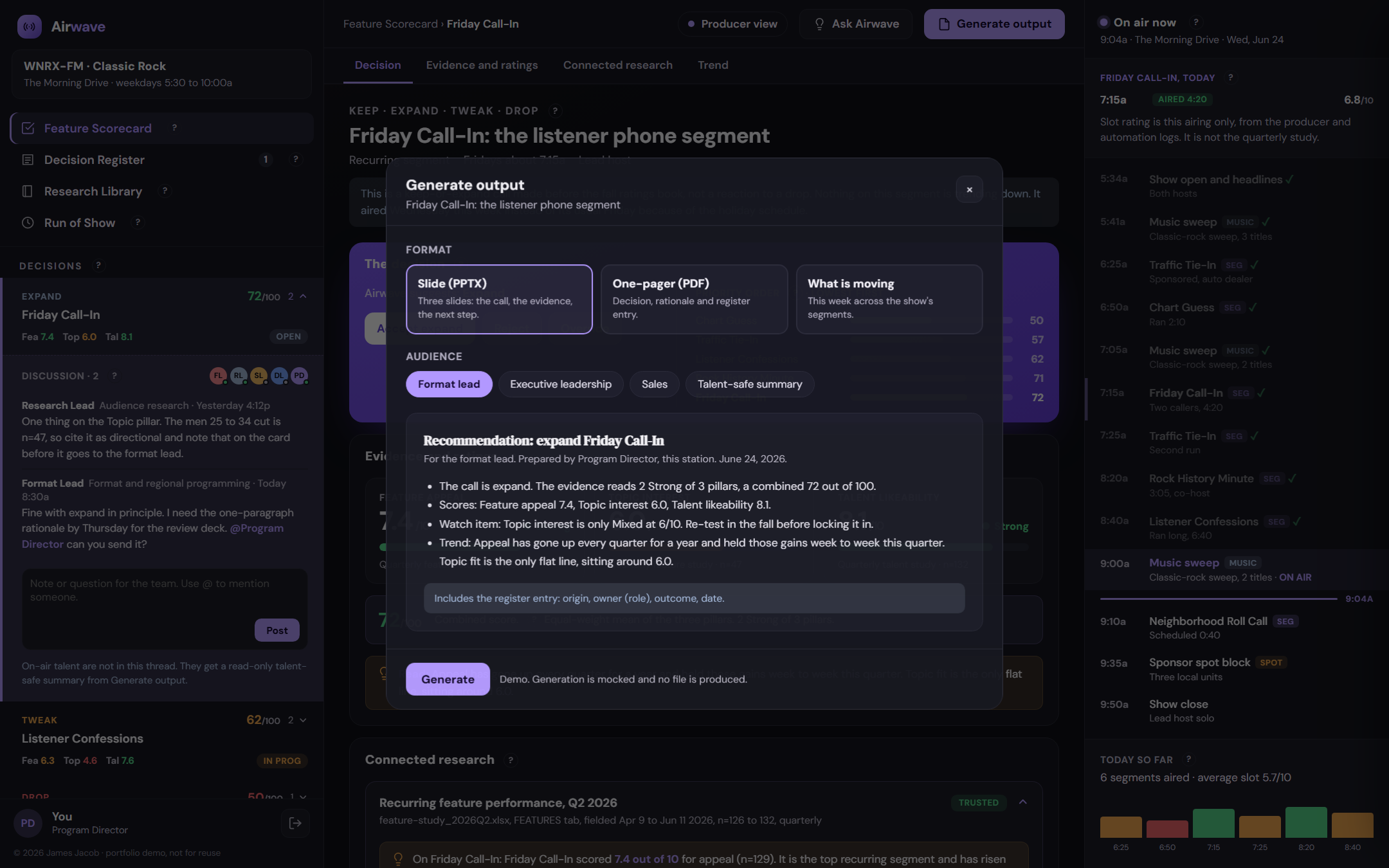Open the Evidence and ratings tab
This screenshot has height=868, width=1389.
[x=482, y=65]
